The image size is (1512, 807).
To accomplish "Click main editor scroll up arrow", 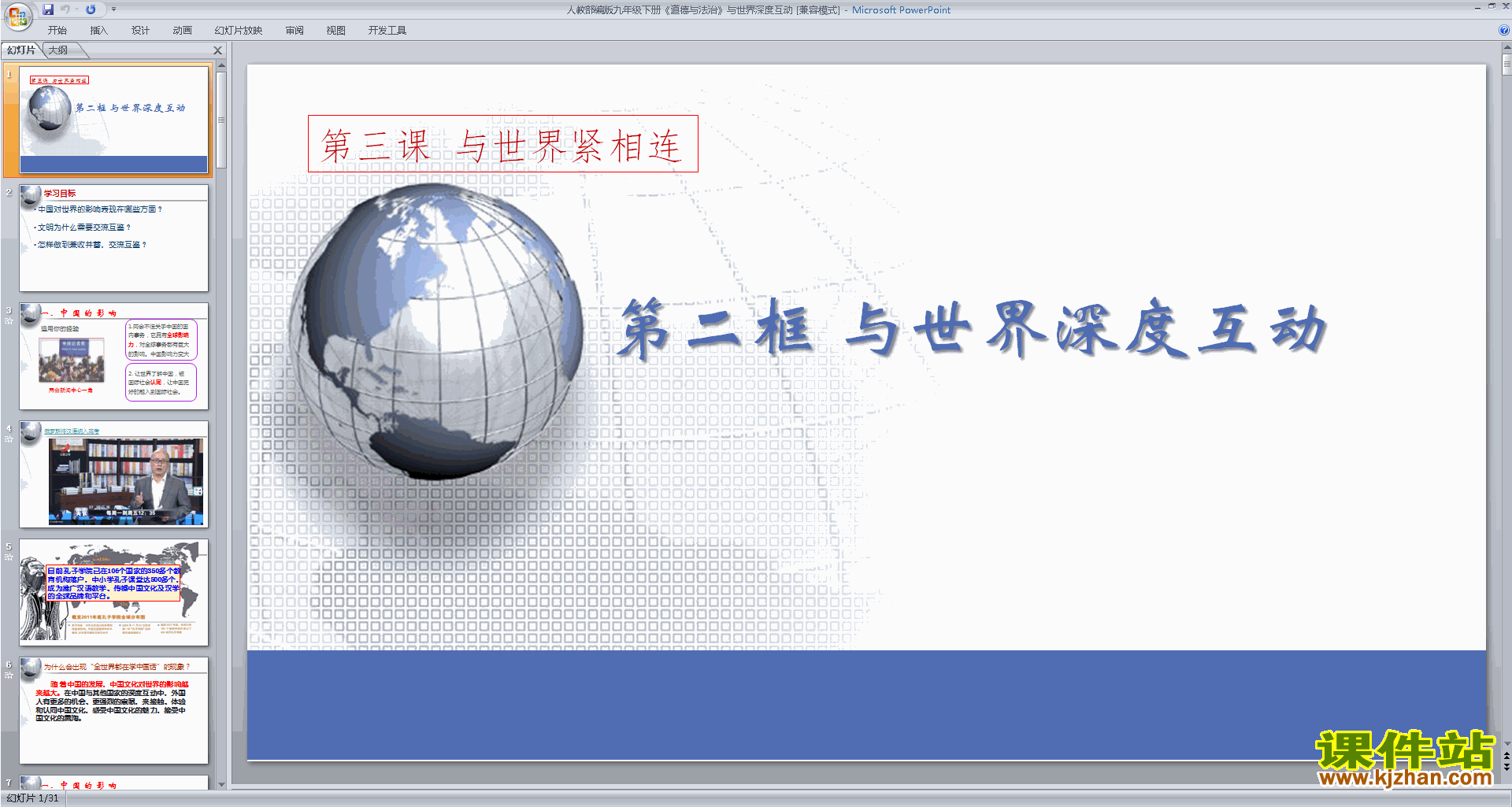I will point(1506,47).
